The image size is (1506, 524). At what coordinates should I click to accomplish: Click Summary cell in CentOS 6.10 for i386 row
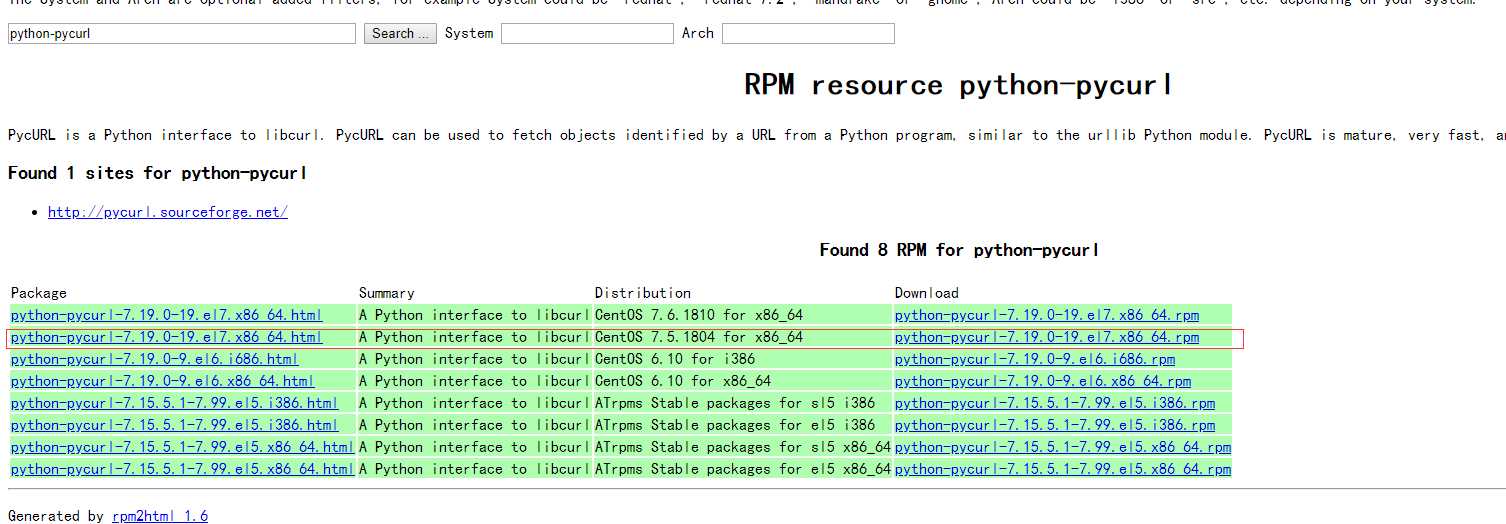coord(475,359)
